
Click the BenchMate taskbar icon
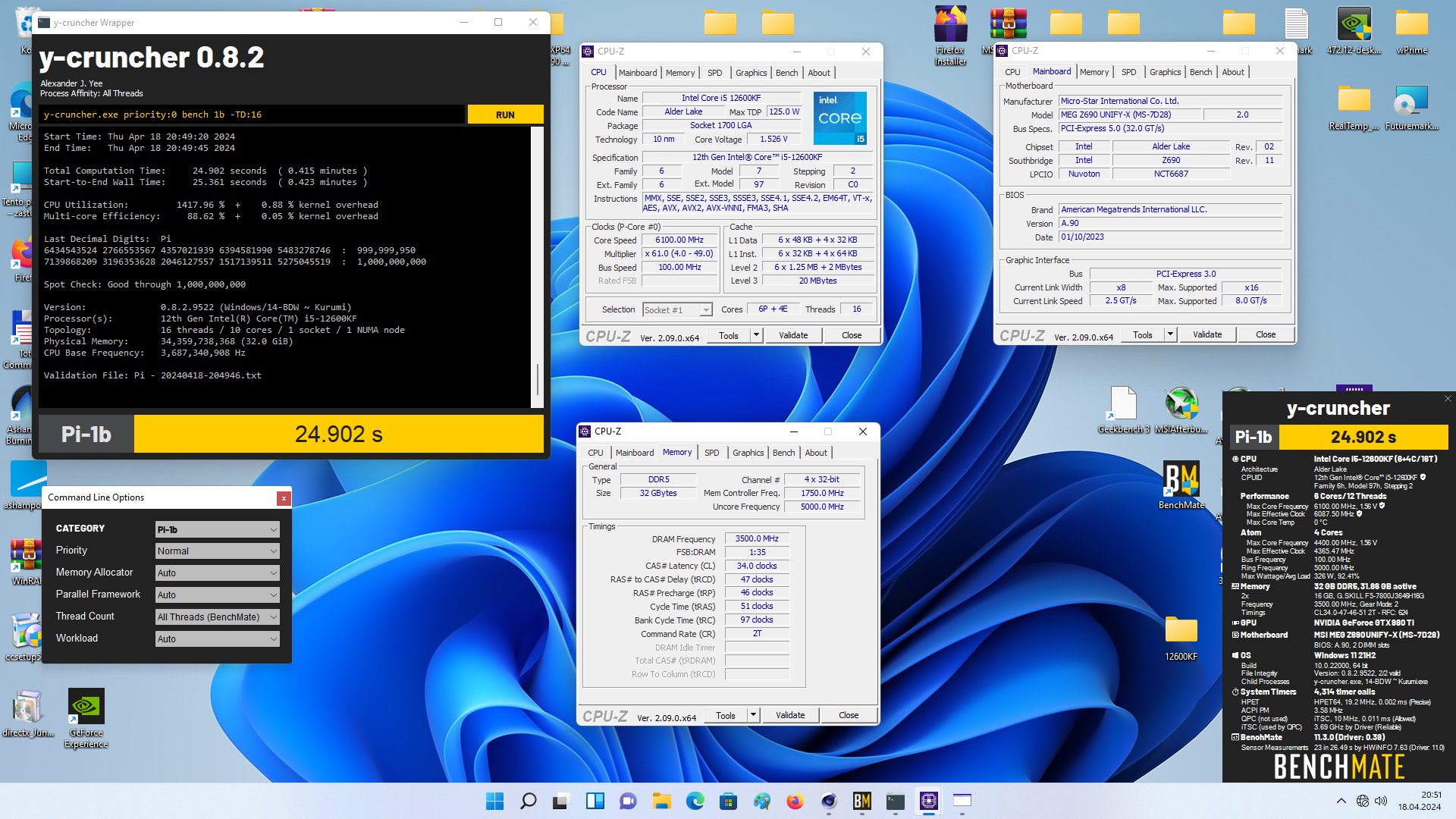point(862,801)
